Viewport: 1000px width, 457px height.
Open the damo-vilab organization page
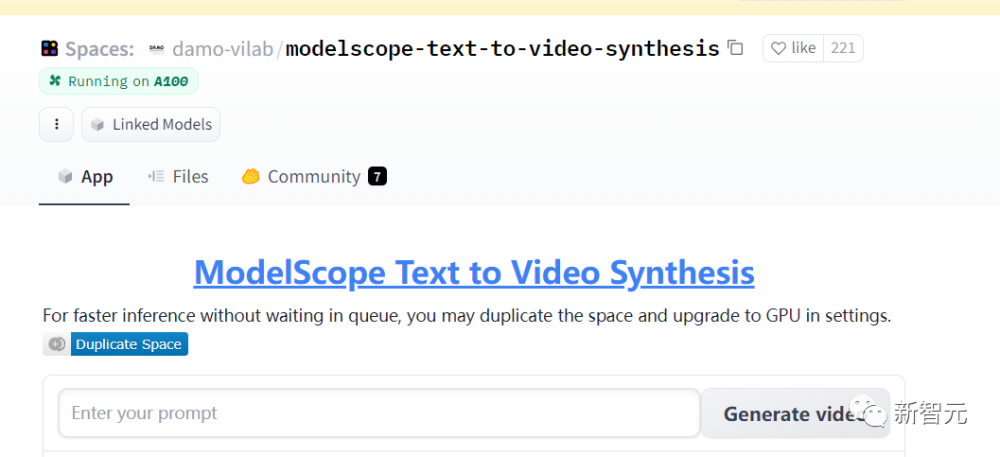click(x=223, y=48)
